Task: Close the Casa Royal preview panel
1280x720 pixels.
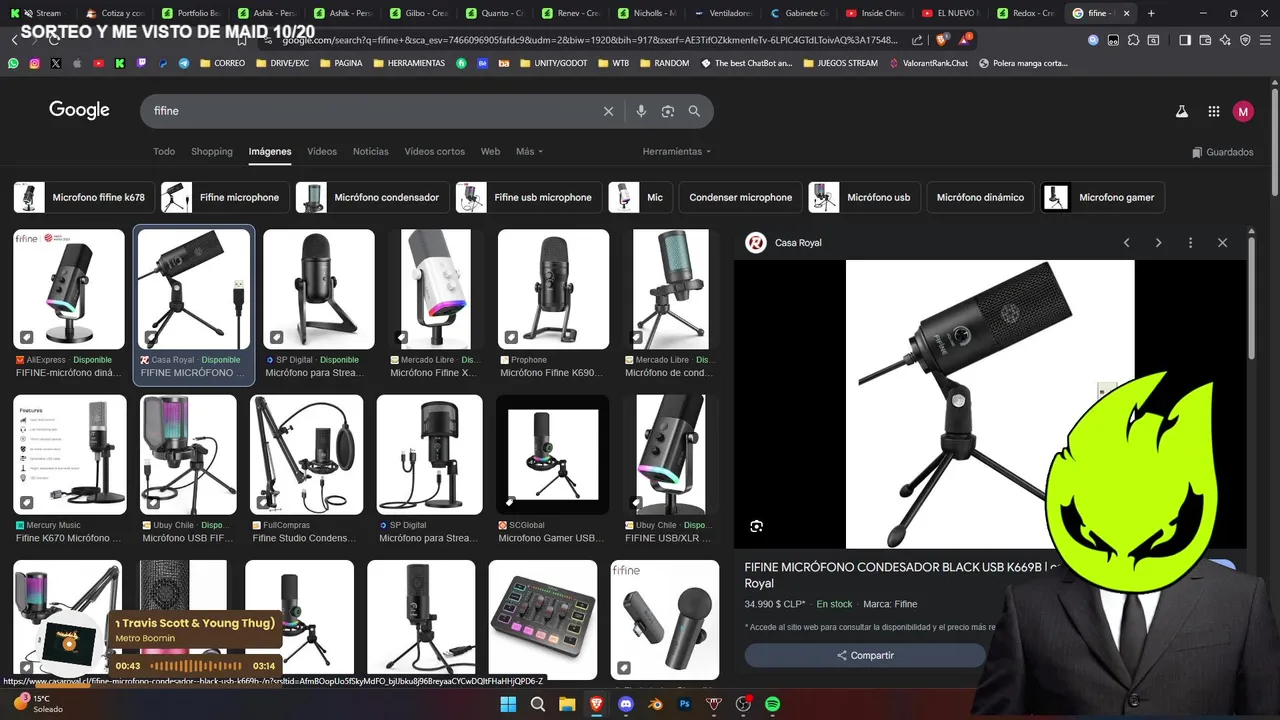Action: coord(1222,243)
